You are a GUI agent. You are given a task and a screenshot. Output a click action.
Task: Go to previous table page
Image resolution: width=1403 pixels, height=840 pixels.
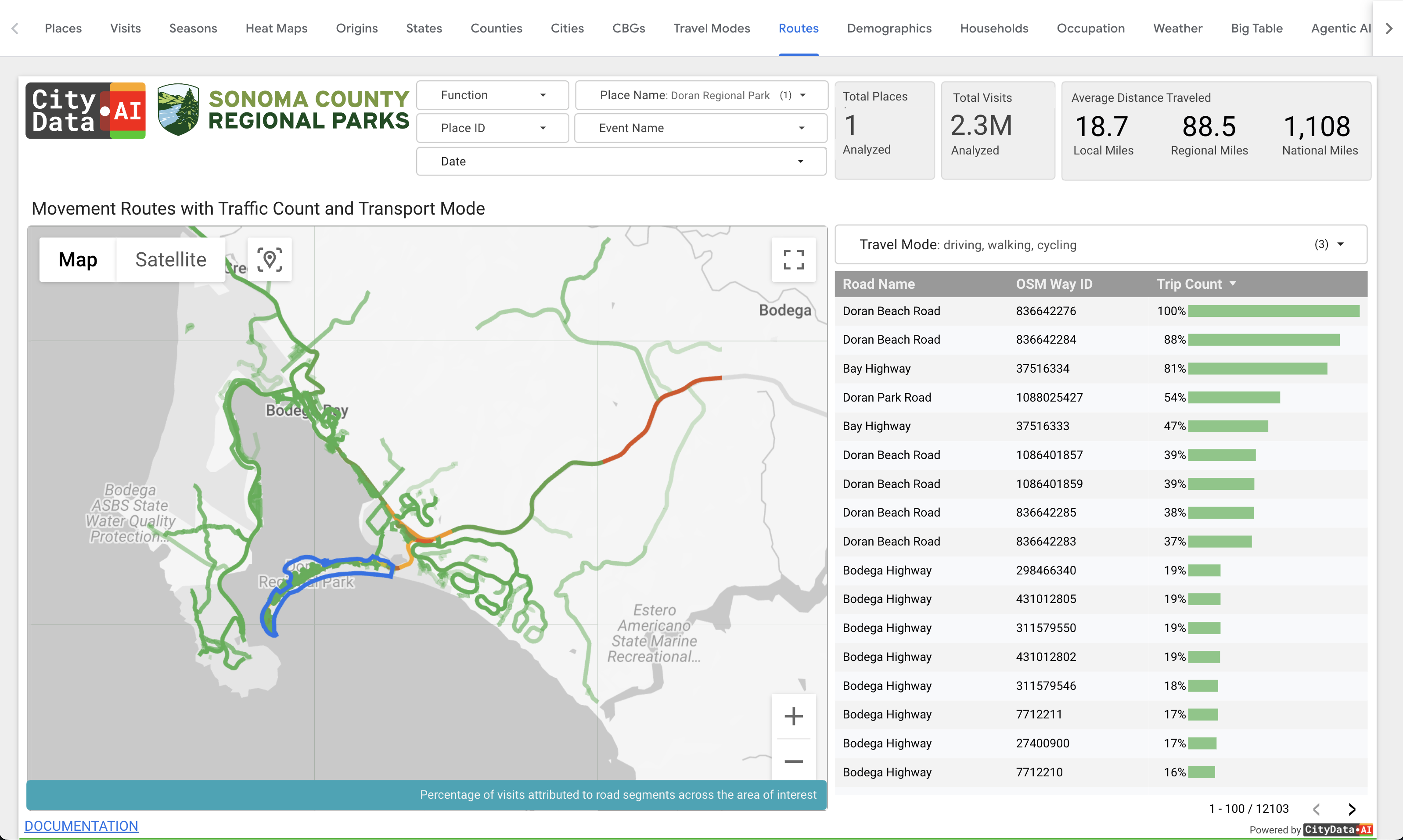[x=1317, y=809]
